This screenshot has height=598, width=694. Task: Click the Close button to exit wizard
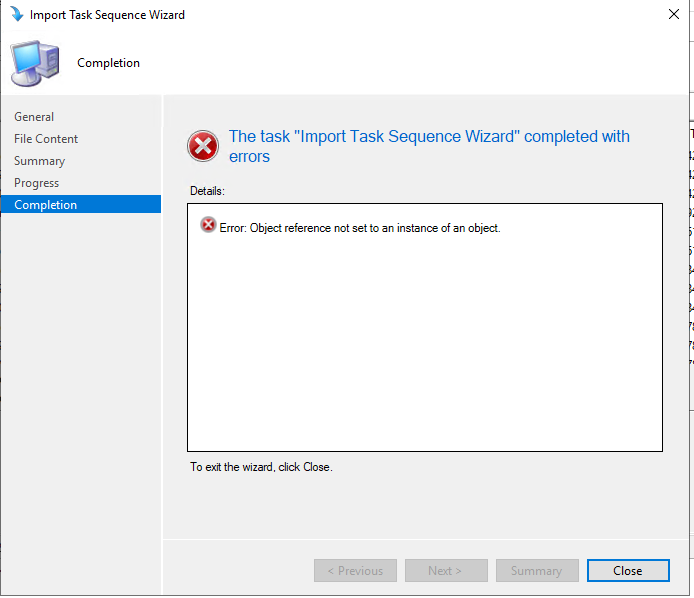pos(628,571)
